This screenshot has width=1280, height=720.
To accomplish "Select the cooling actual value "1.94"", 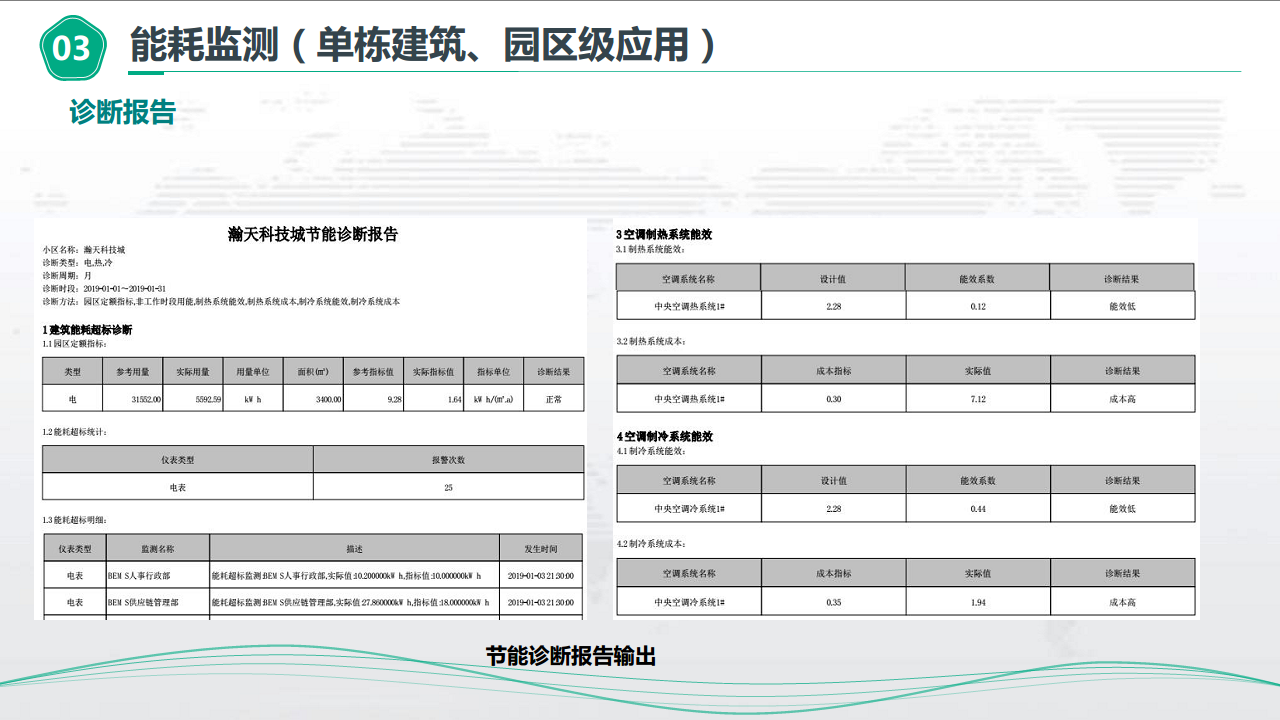I will tap(978, 602).
